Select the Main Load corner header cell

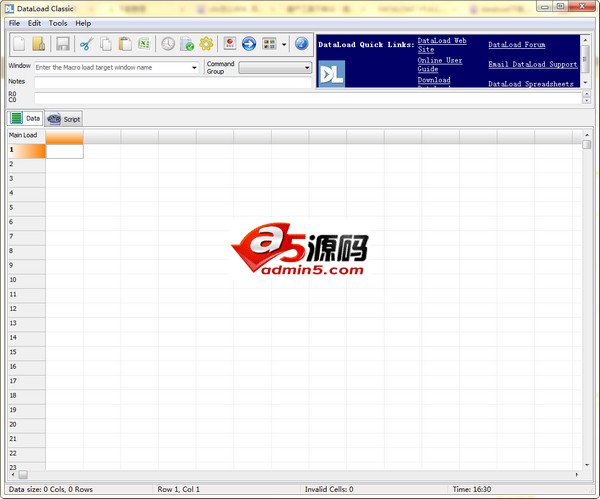tap(26, 135)
